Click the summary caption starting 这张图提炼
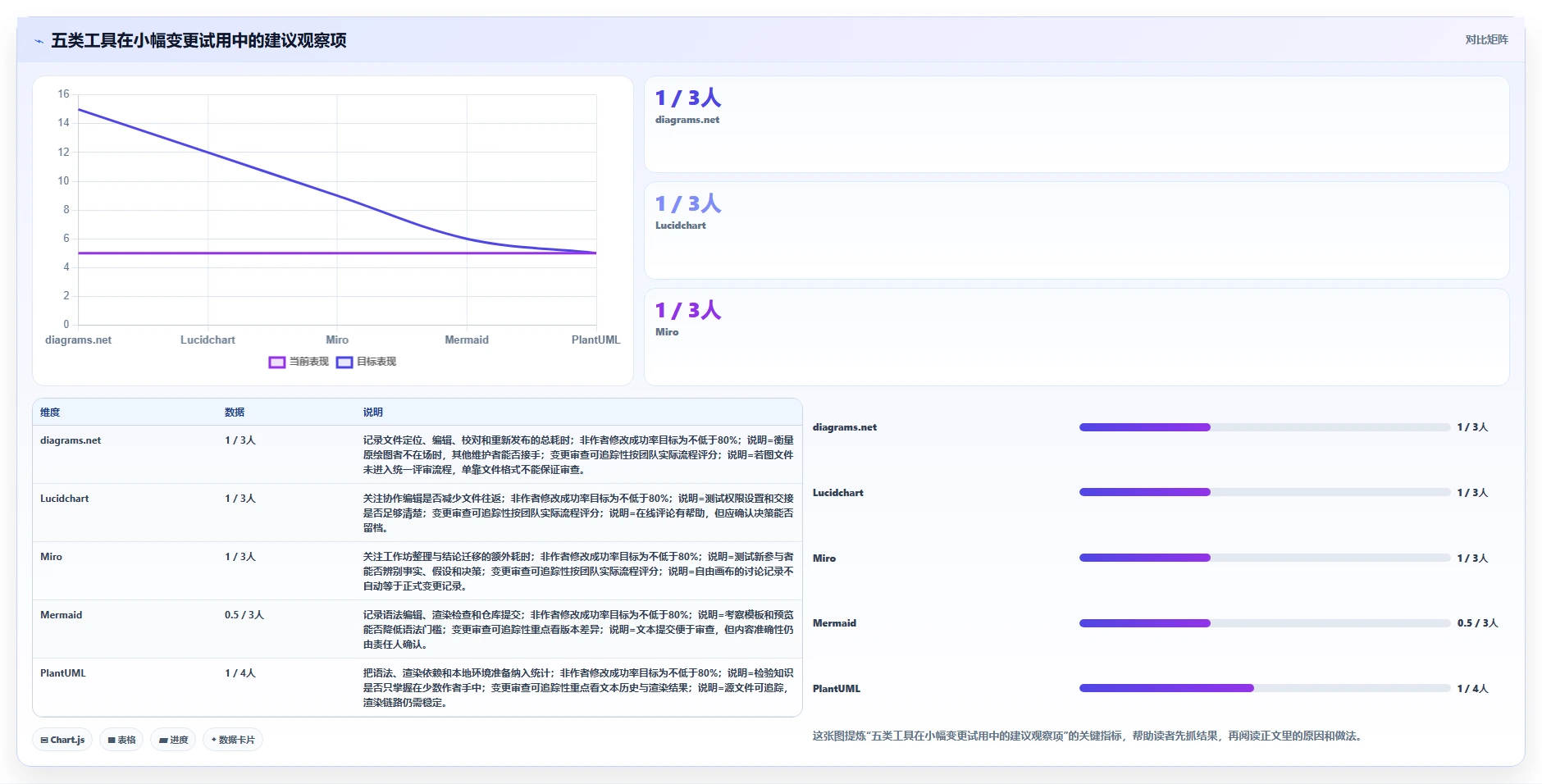This screenshot has width=1542, height=784. 1088,736
